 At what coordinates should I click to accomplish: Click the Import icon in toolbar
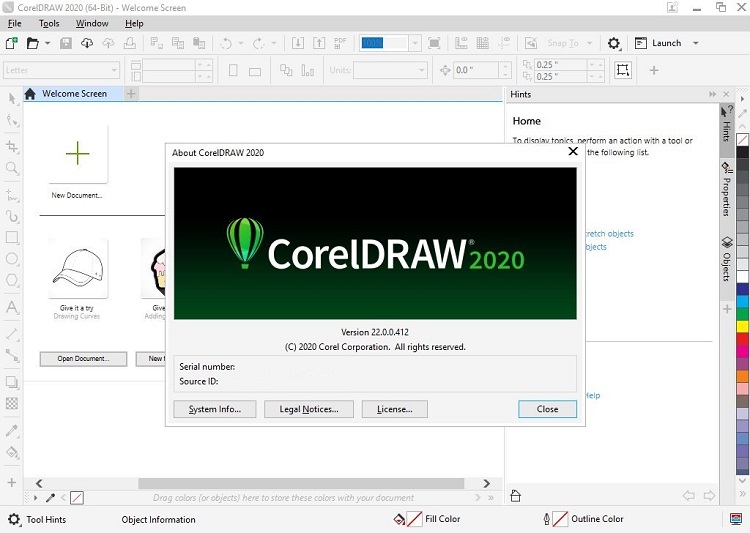pyautogui.click(x=298, y=44)
